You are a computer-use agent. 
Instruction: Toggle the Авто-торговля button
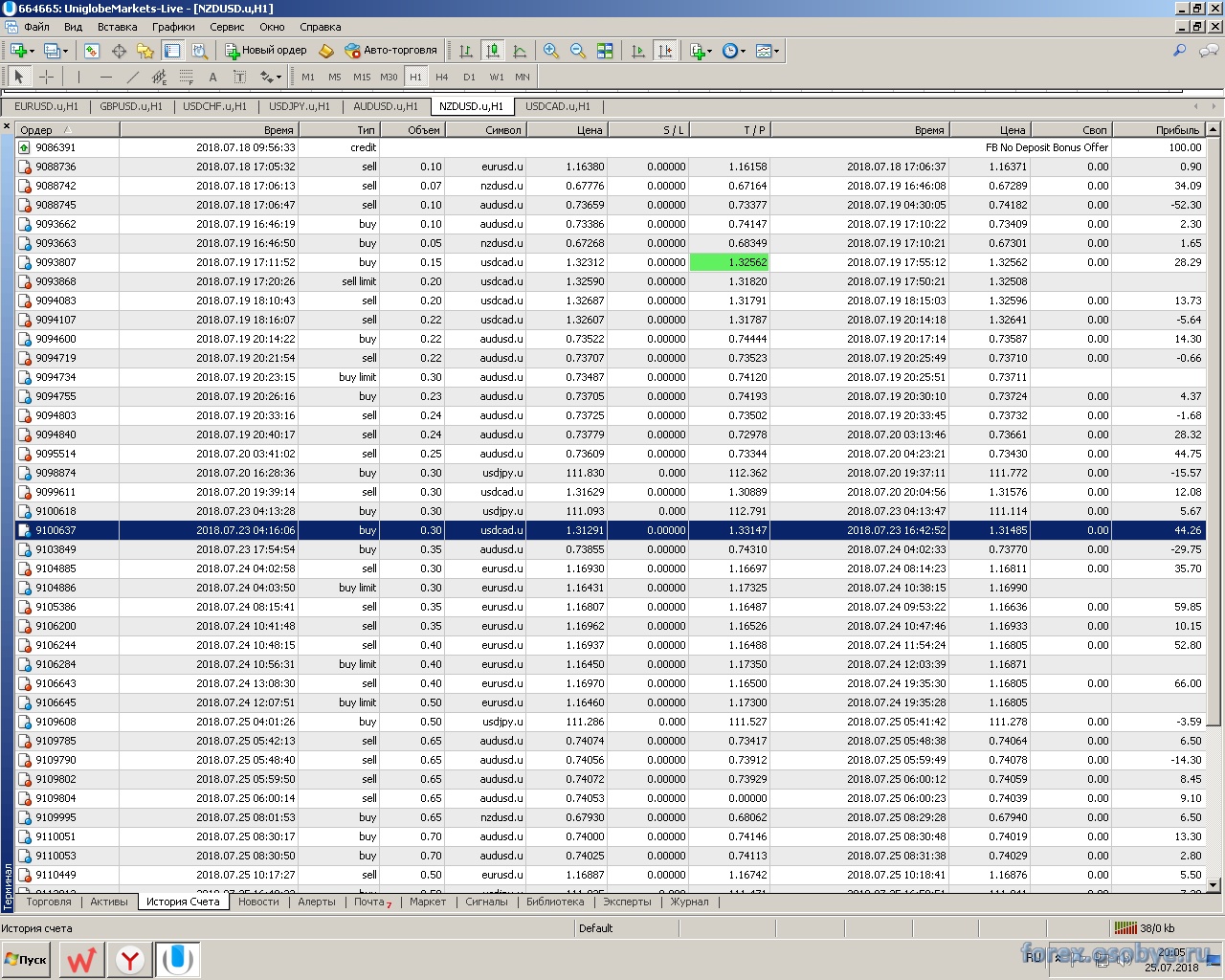tap(390, 51)
